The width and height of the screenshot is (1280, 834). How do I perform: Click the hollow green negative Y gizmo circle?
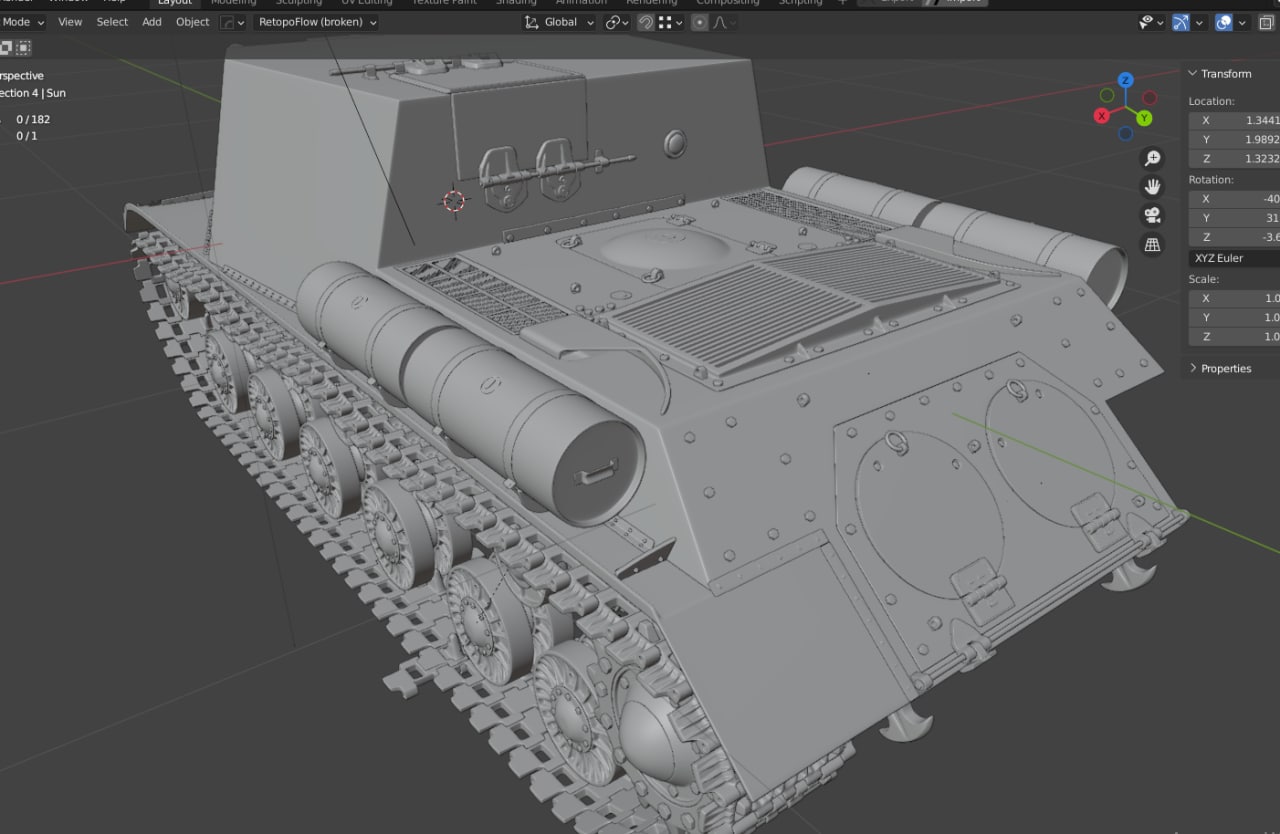[1107, 95]
